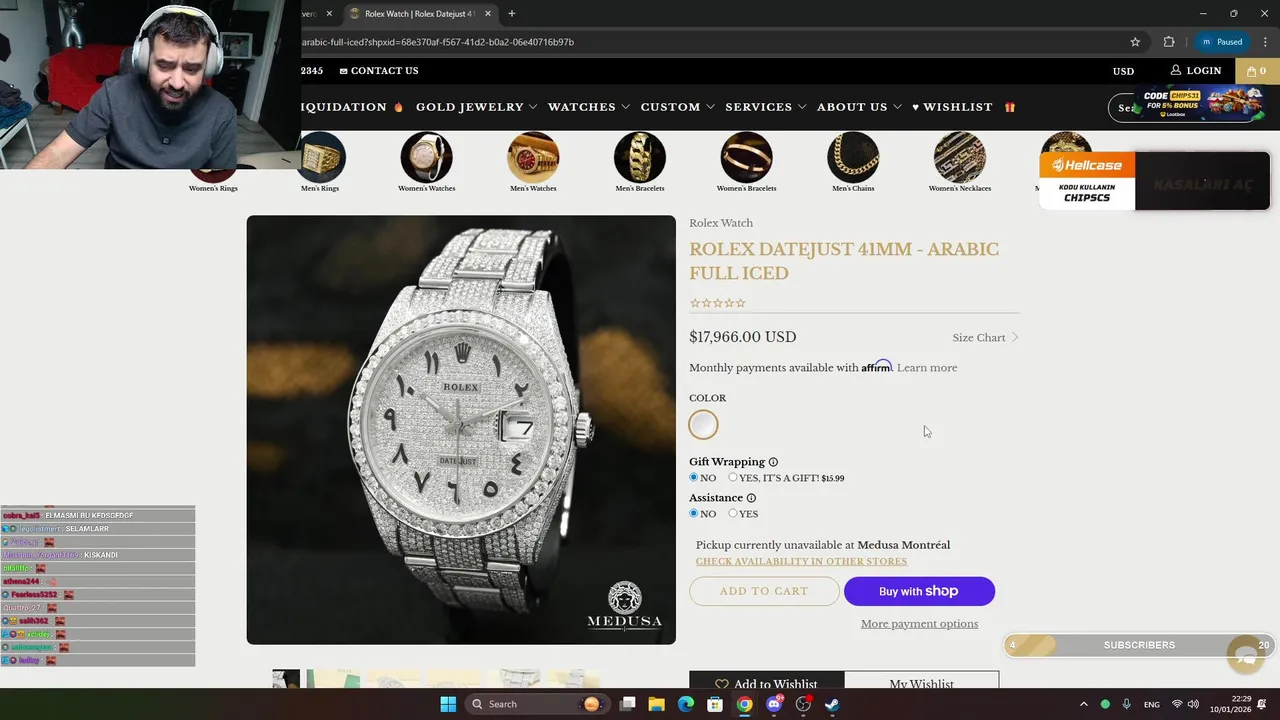
Task: Click Add to Wishlist button
Action: tap(766, 681)
